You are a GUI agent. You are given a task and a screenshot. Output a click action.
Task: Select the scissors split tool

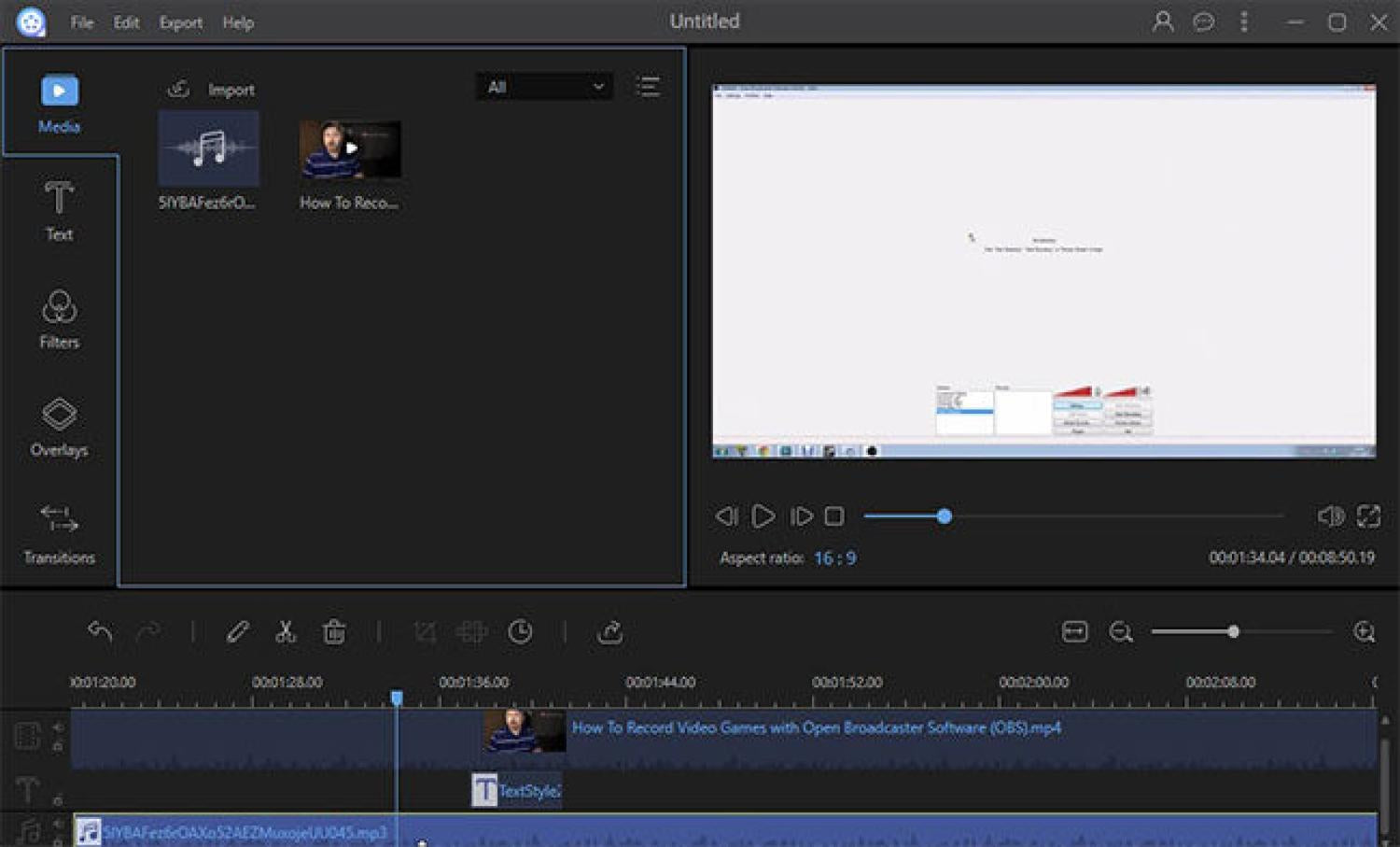286,632
